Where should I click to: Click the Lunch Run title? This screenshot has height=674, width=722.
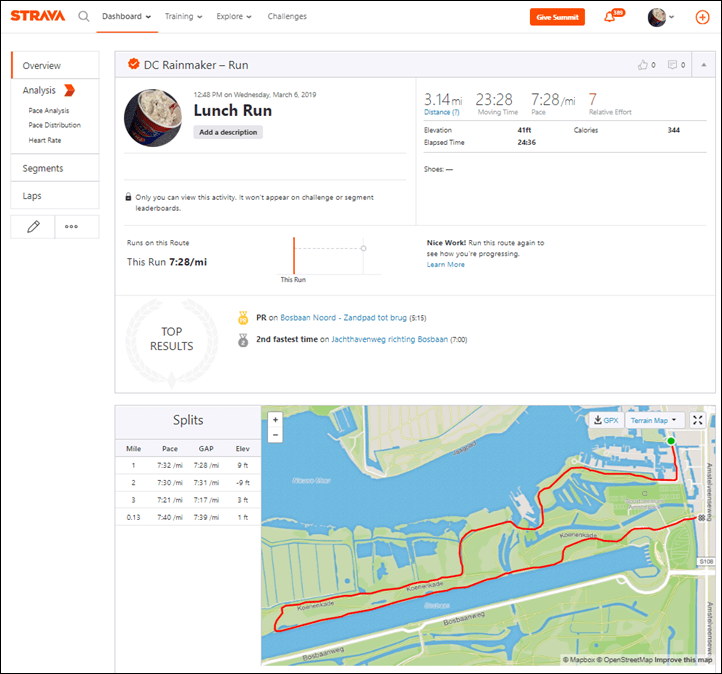coord(233,111)
